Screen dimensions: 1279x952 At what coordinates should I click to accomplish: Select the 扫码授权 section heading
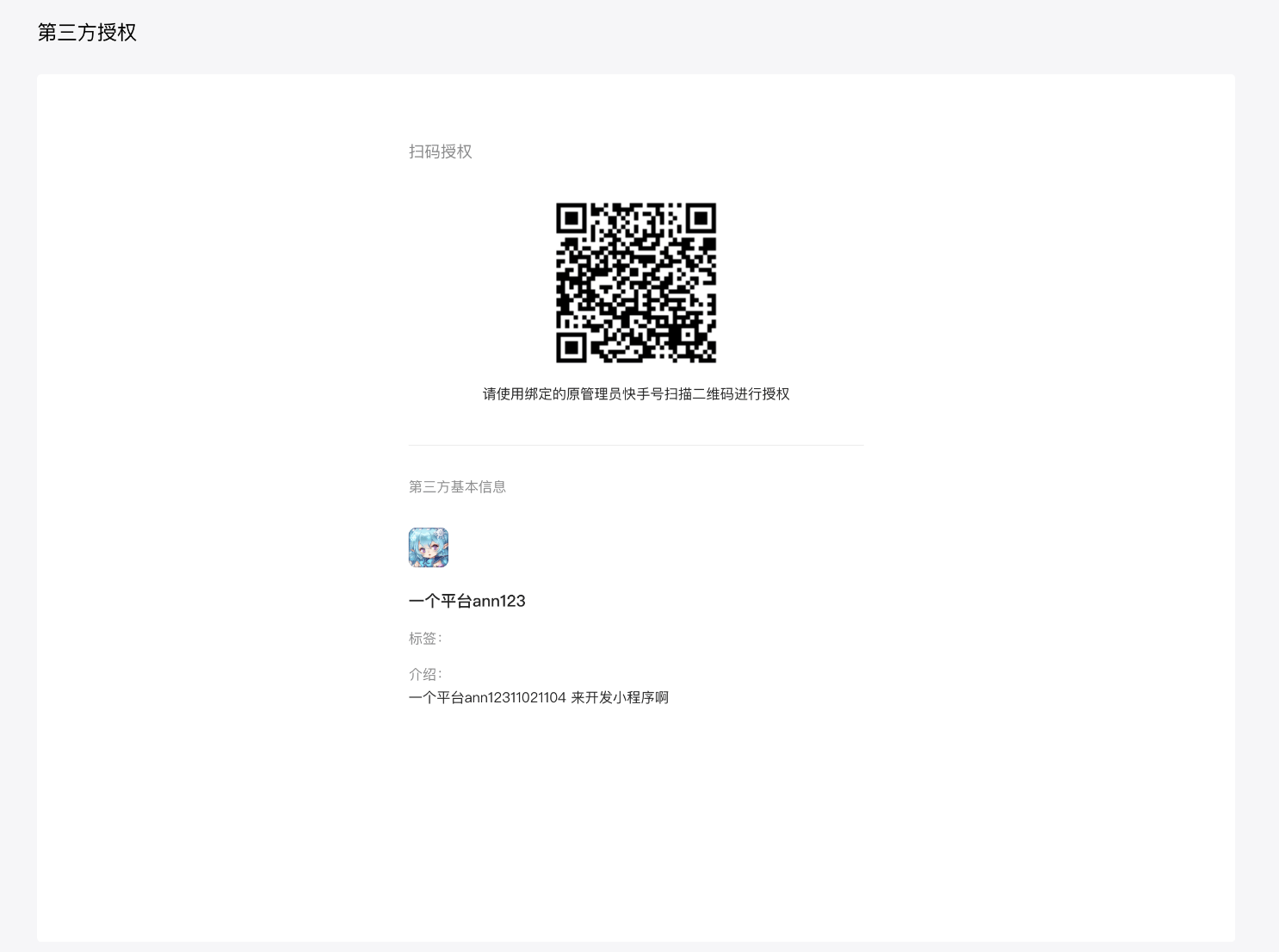[440, 151]
